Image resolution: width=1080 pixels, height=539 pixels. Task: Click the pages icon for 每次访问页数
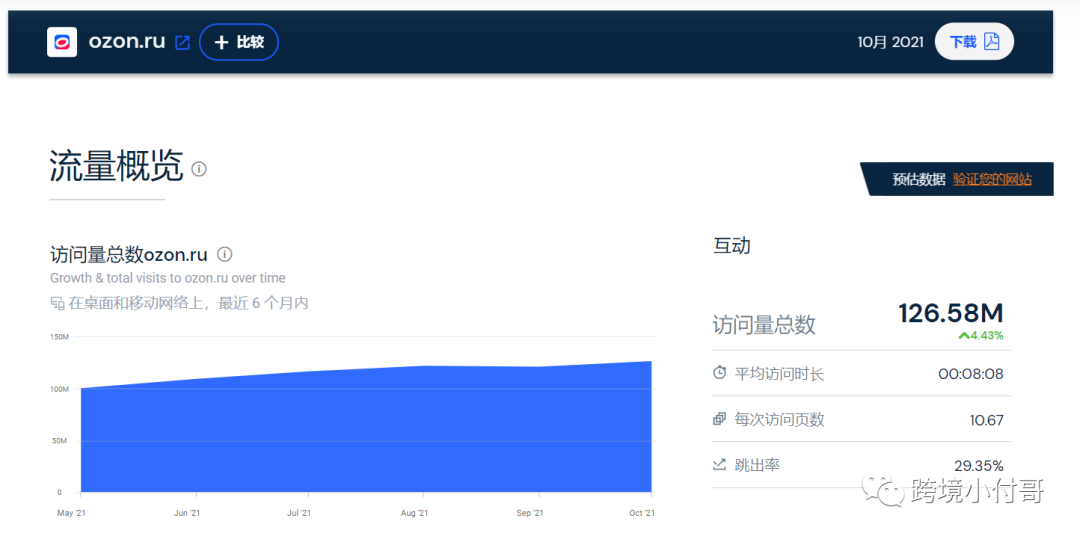(x=719, y=419)
